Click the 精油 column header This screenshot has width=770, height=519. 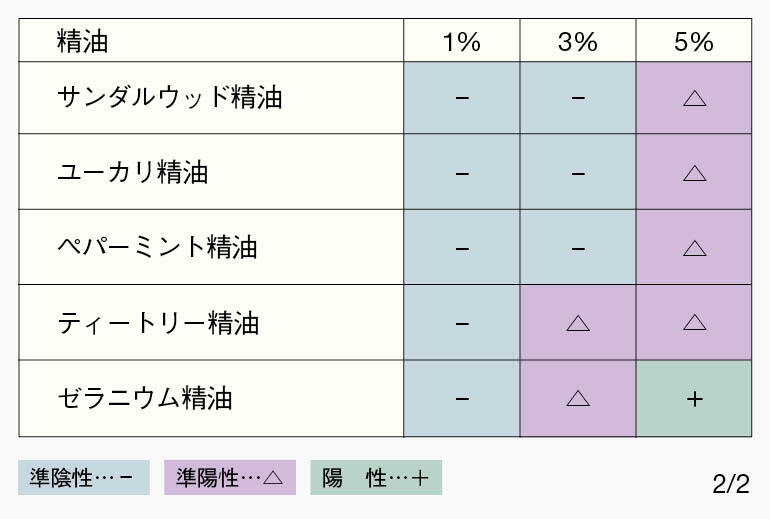(82, 41)
